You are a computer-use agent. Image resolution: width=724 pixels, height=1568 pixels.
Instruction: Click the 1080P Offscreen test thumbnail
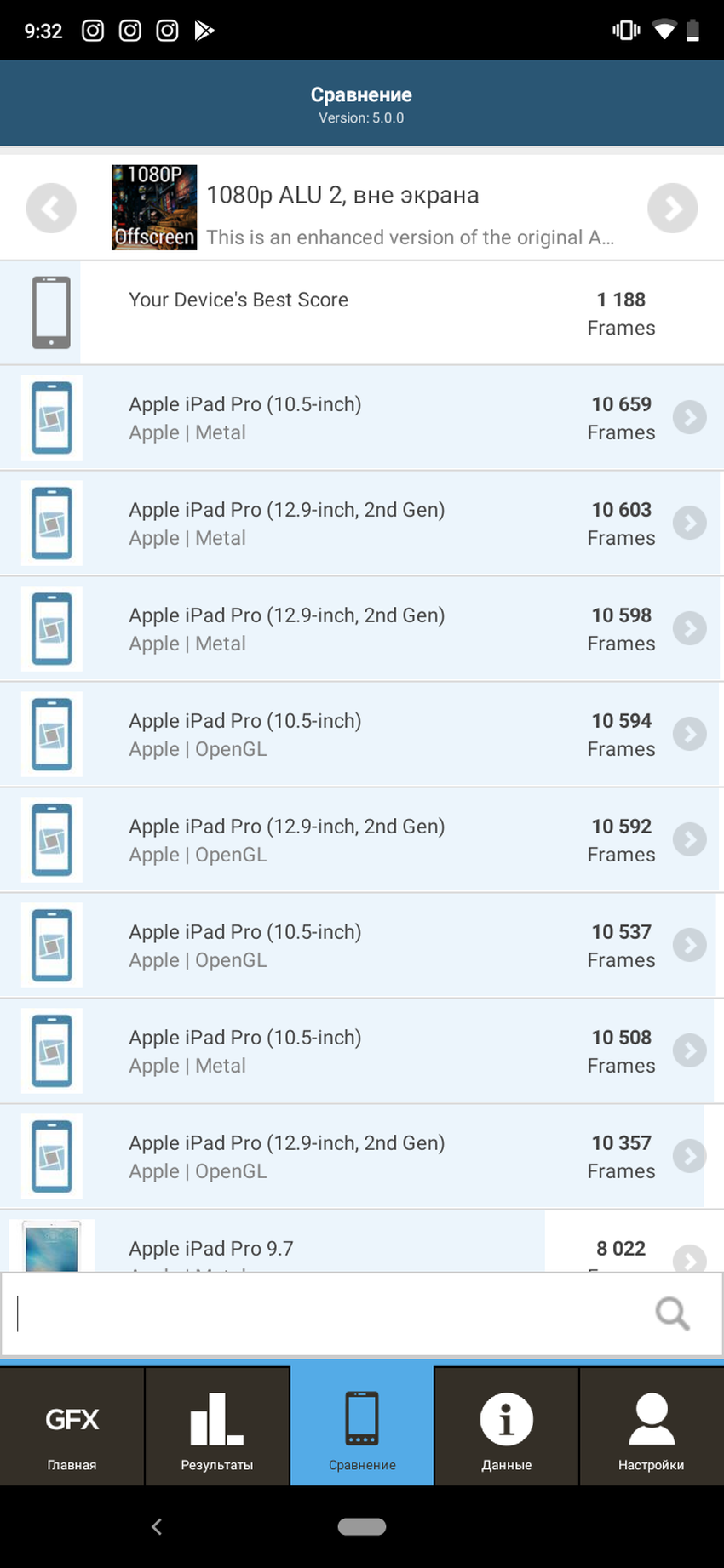tap(154, 208)
